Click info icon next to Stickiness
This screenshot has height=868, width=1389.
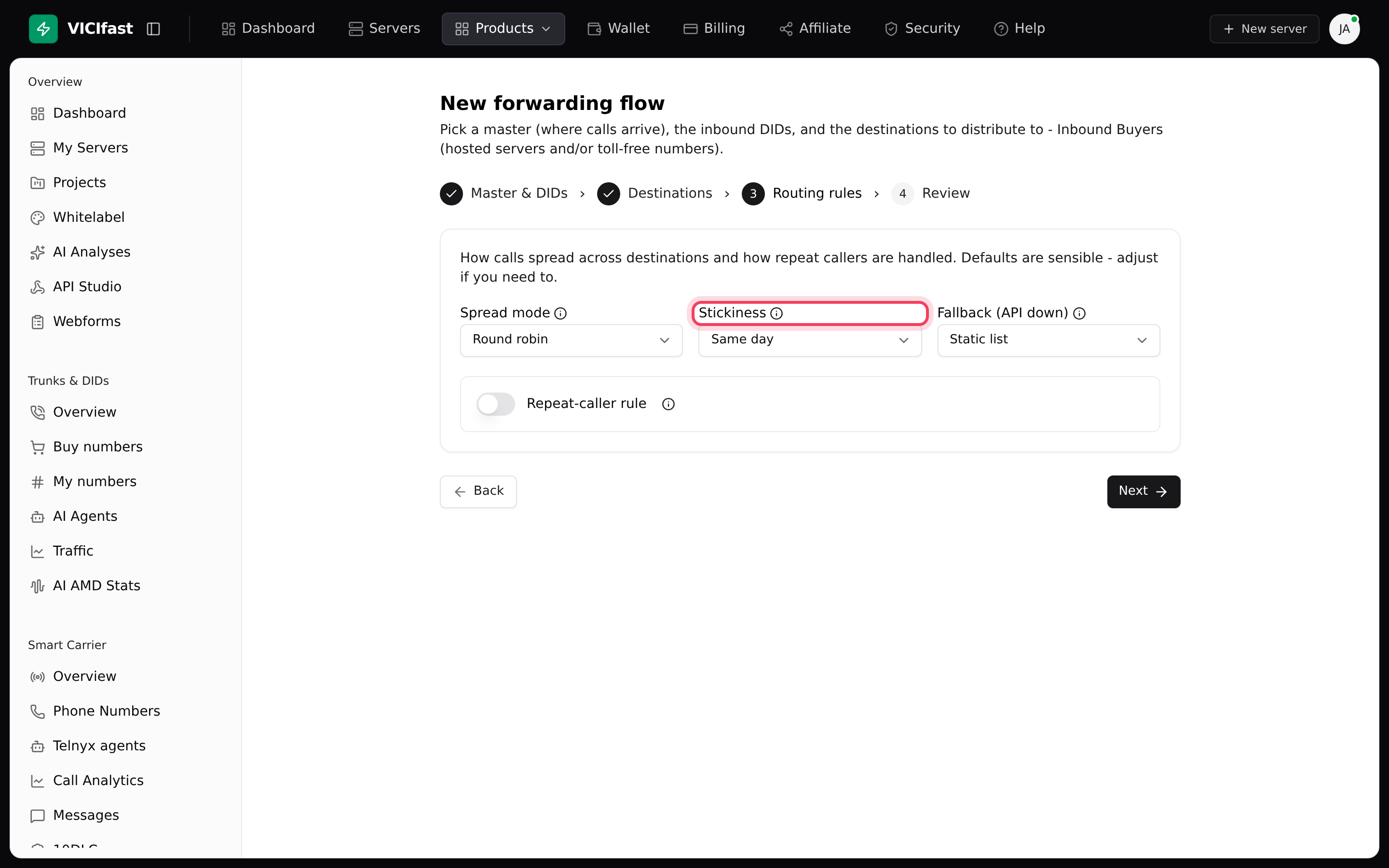pyautogui.click(x=776, y=313)
